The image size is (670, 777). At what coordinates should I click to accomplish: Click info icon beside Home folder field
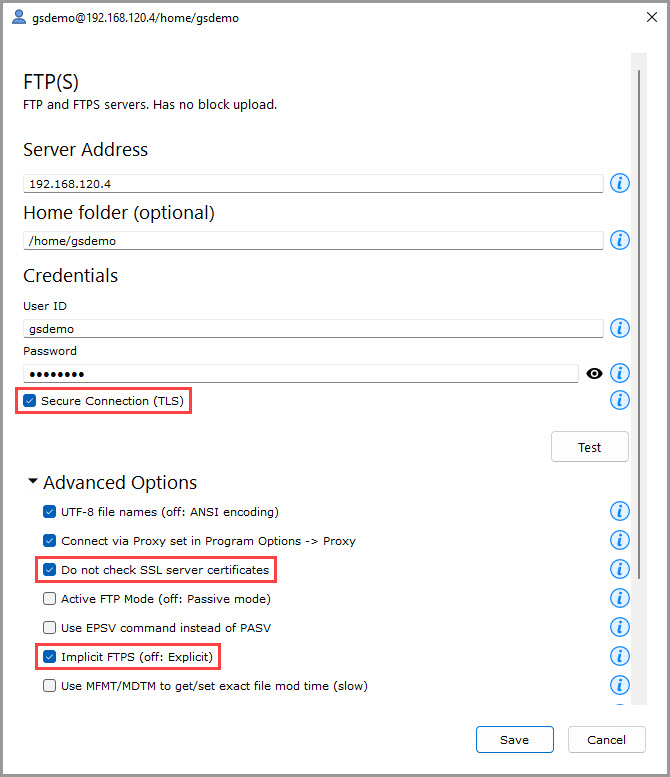620,239
